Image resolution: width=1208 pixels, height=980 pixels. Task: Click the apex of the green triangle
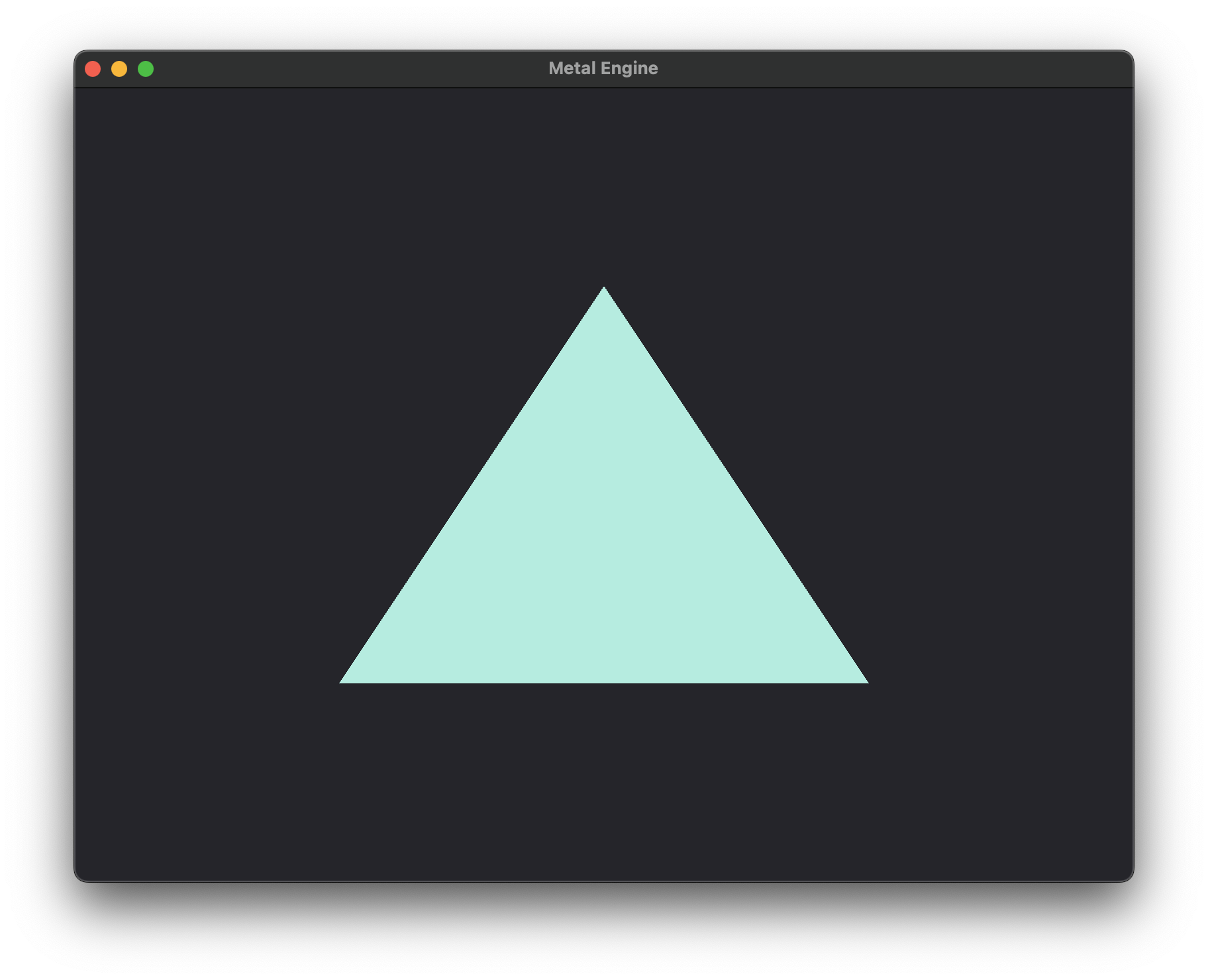point(603,288)
